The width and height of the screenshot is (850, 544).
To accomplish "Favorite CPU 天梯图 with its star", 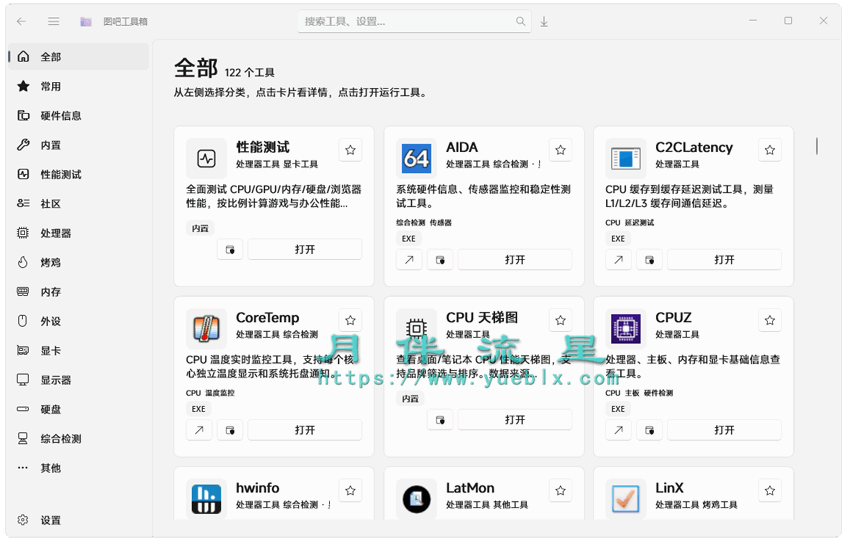I will tap(561, 320).
